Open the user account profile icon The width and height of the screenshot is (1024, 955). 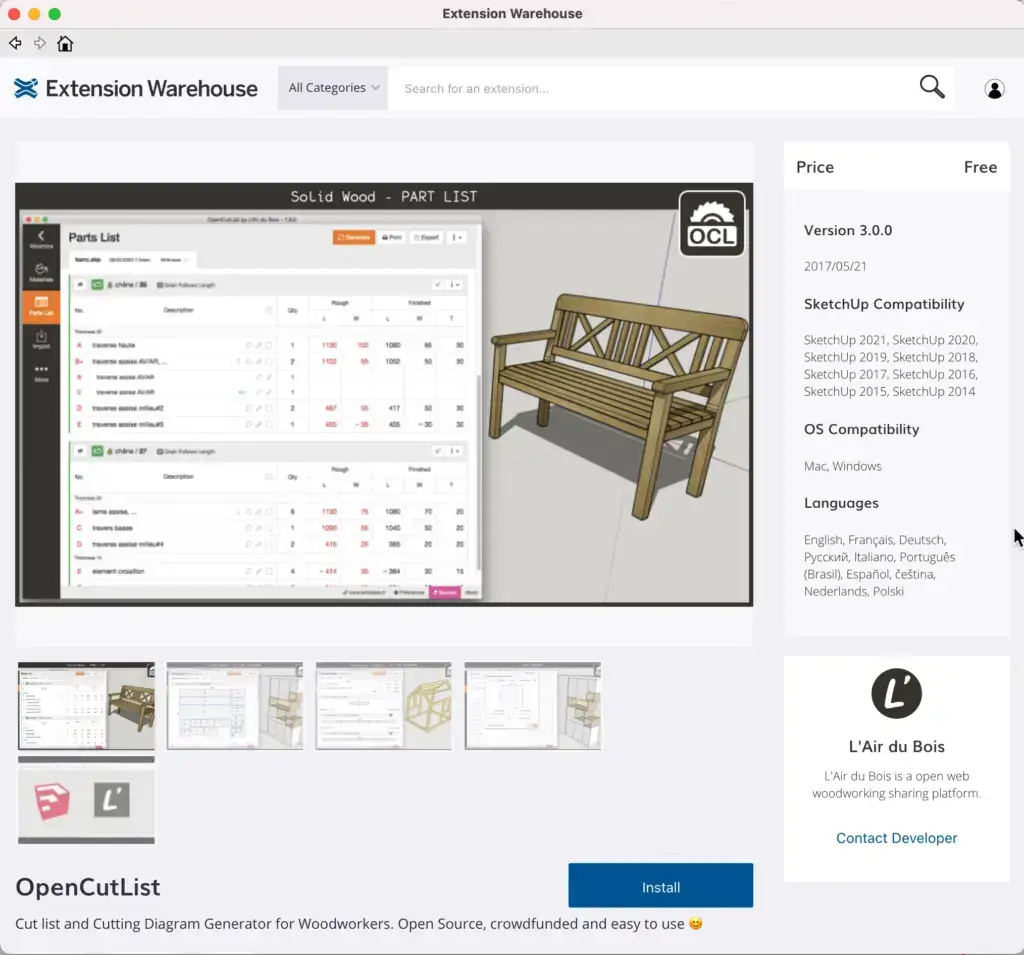994,89
